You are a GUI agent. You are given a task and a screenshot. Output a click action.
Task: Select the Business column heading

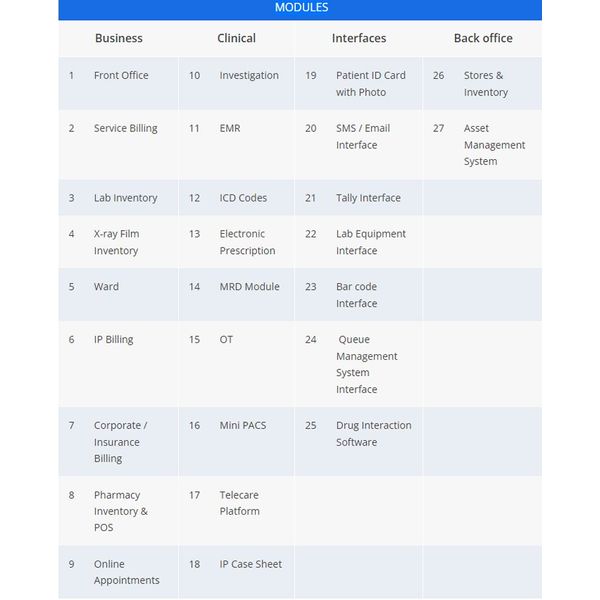[118, 38]
